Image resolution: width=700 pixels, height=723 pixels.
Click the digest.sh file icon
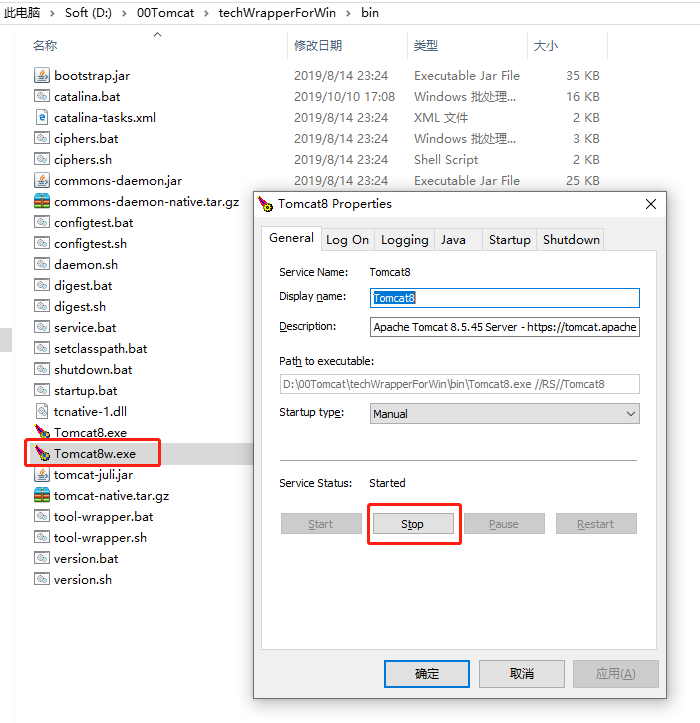tap(42, 306)
